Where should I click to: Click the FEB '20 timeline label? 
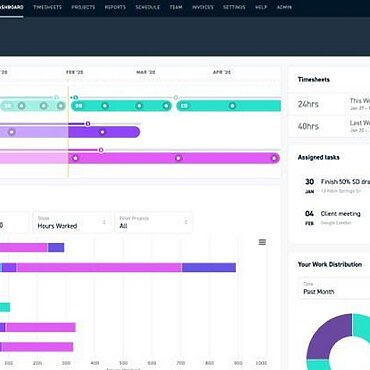[x=74, y=72]
